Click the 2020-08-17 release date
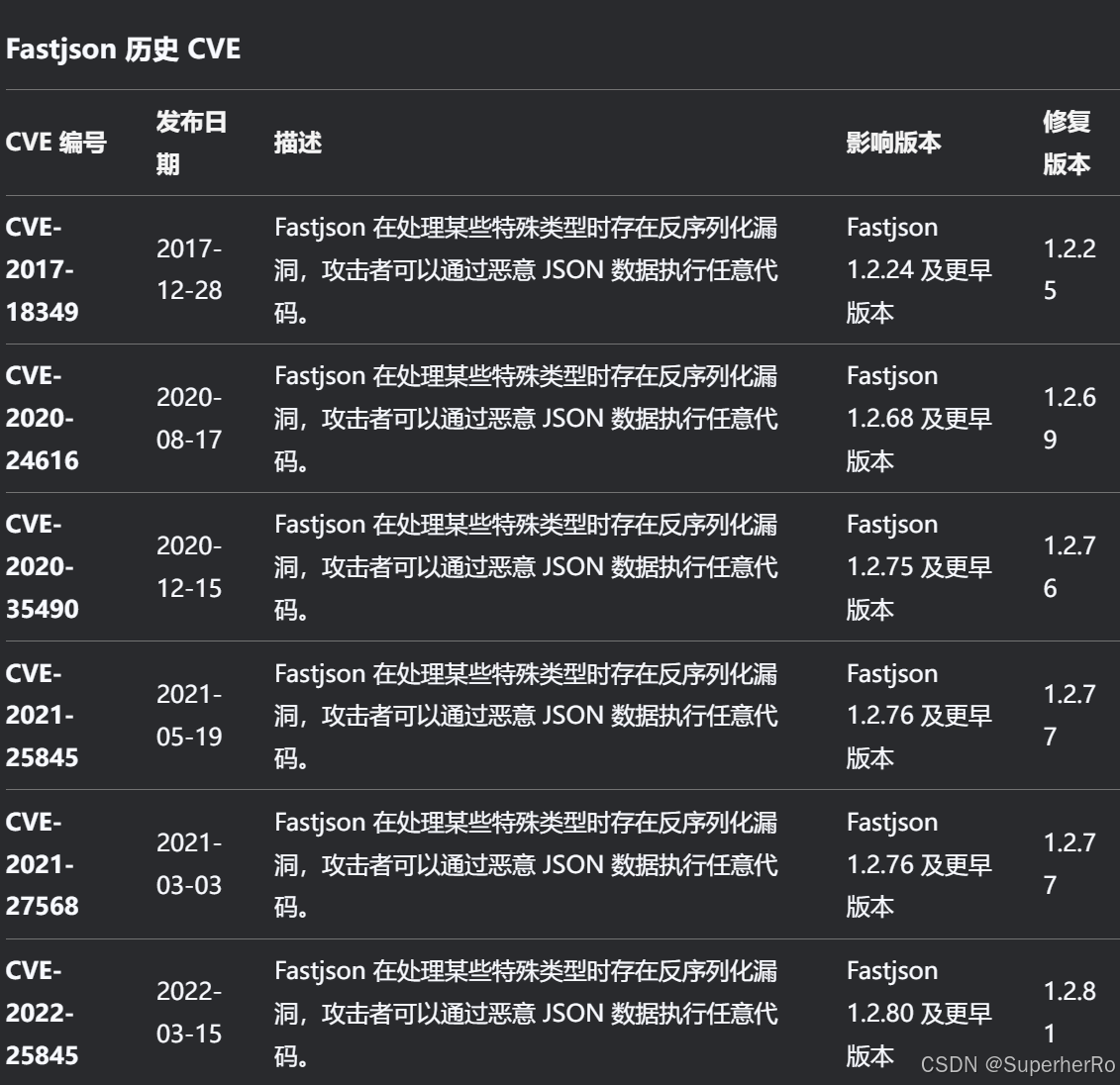 point(189,418)
